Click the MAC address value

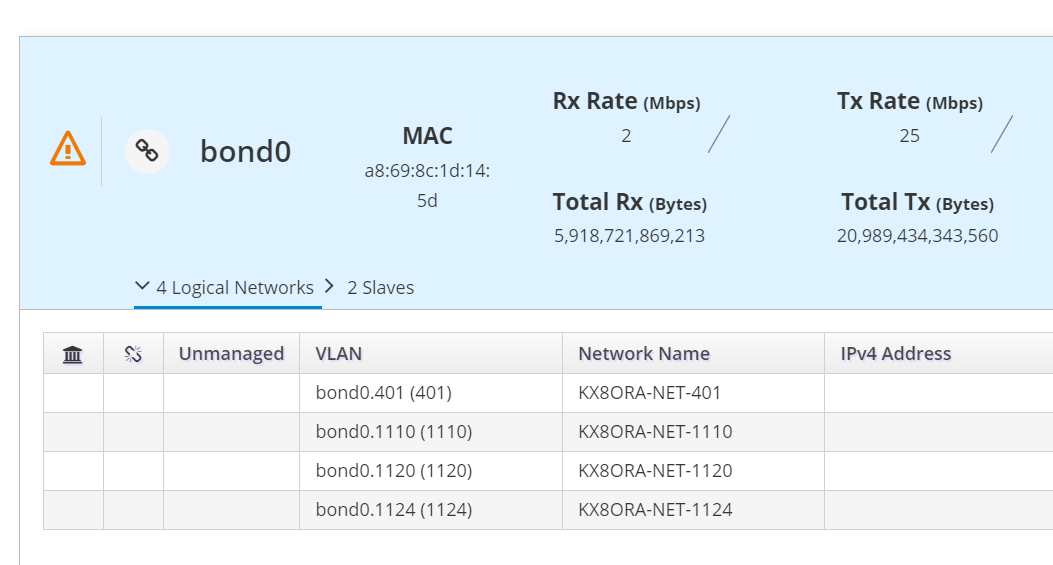point(427,186)
